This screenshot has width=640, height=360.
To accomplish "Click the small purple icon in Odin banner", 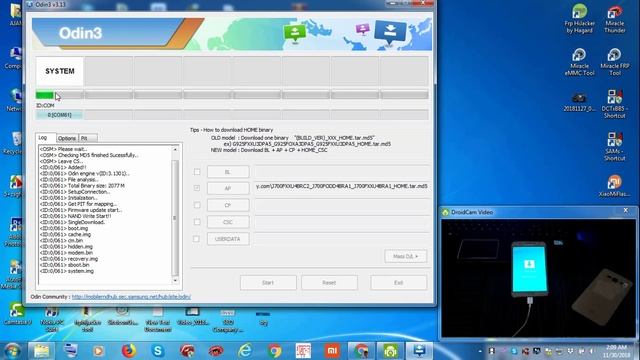I will 362,29.
